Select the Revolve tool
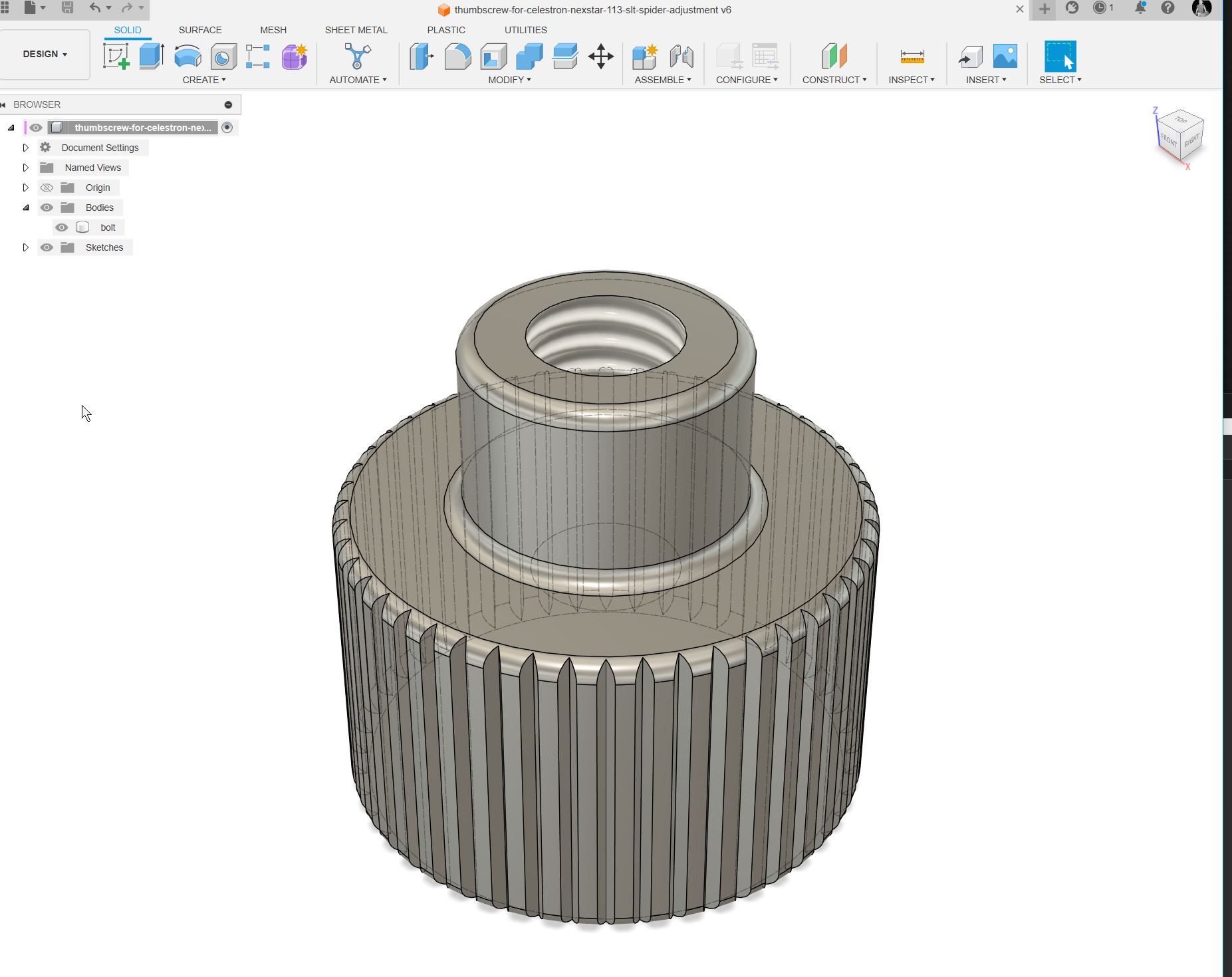The image size is (1232, 977). coord(187,57)
